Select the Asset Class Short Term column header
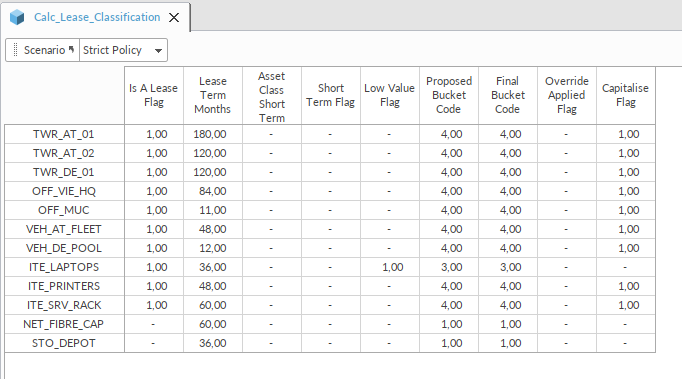The height and width of the screenshot is (379, 682). pyautogui.click(x=272, y=95)
